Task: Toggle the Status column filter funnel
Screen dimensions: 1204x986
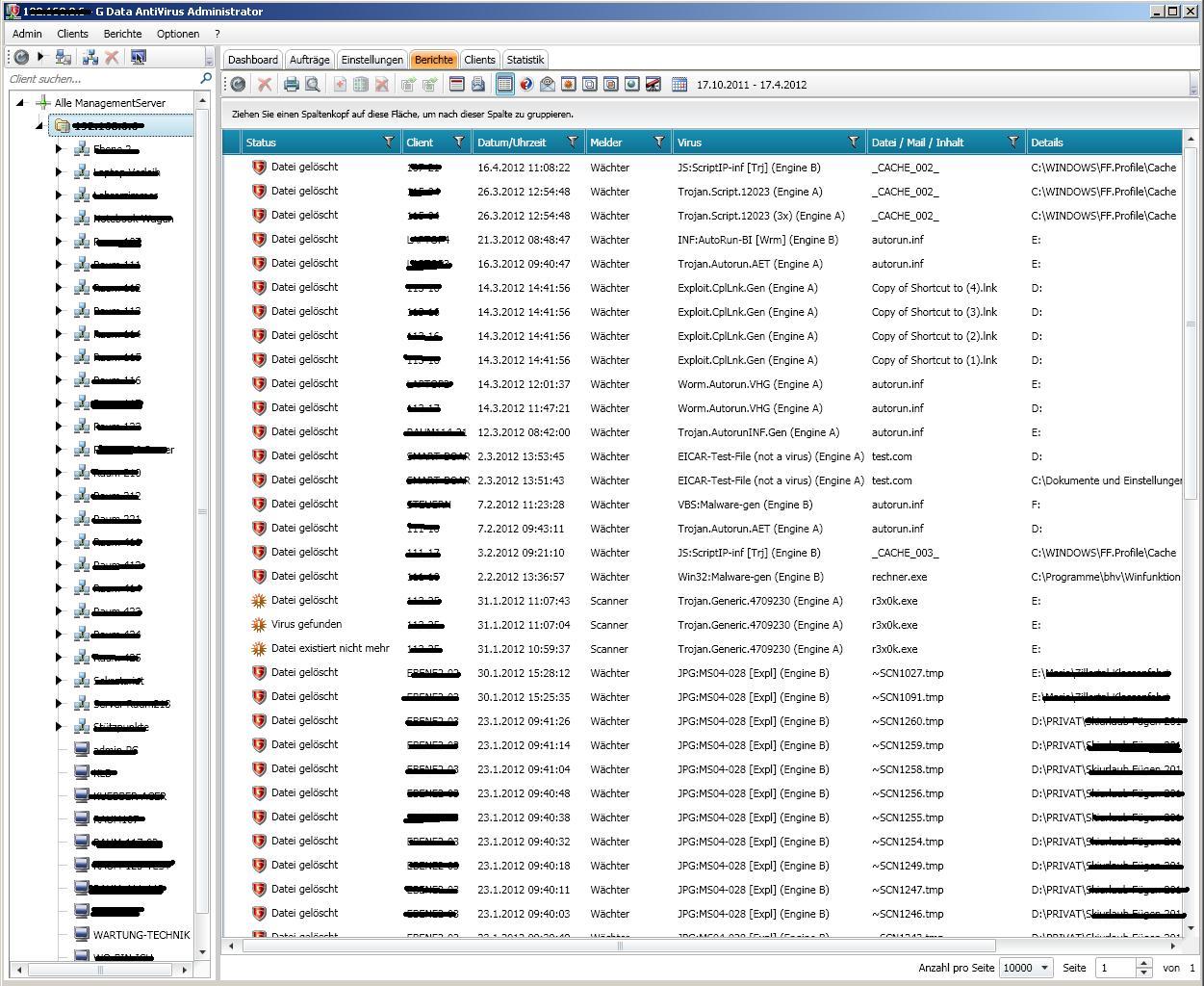Action: click(x=389, y=143)
